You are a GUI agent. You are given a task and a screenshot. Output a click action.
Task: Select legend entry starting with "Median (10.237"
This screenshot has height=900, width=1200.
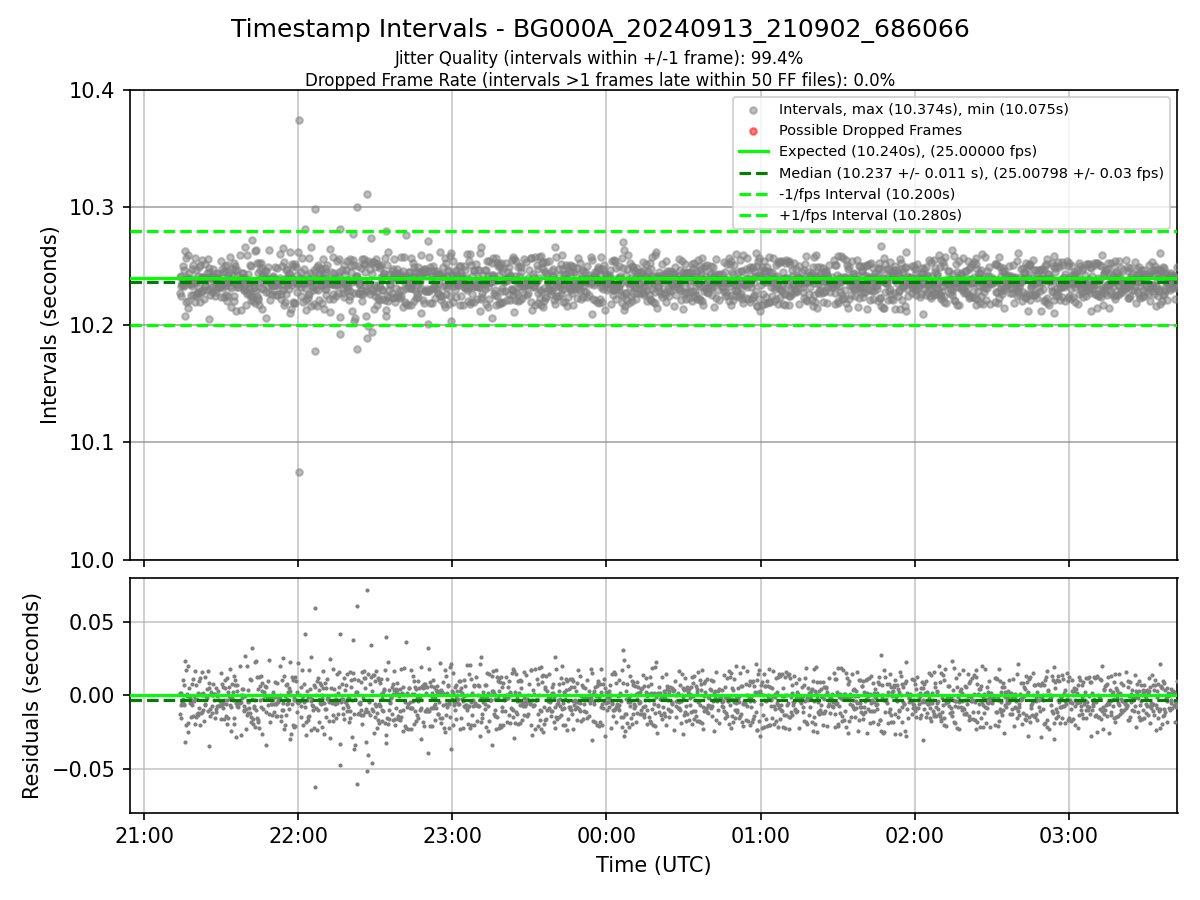point(971,173)
